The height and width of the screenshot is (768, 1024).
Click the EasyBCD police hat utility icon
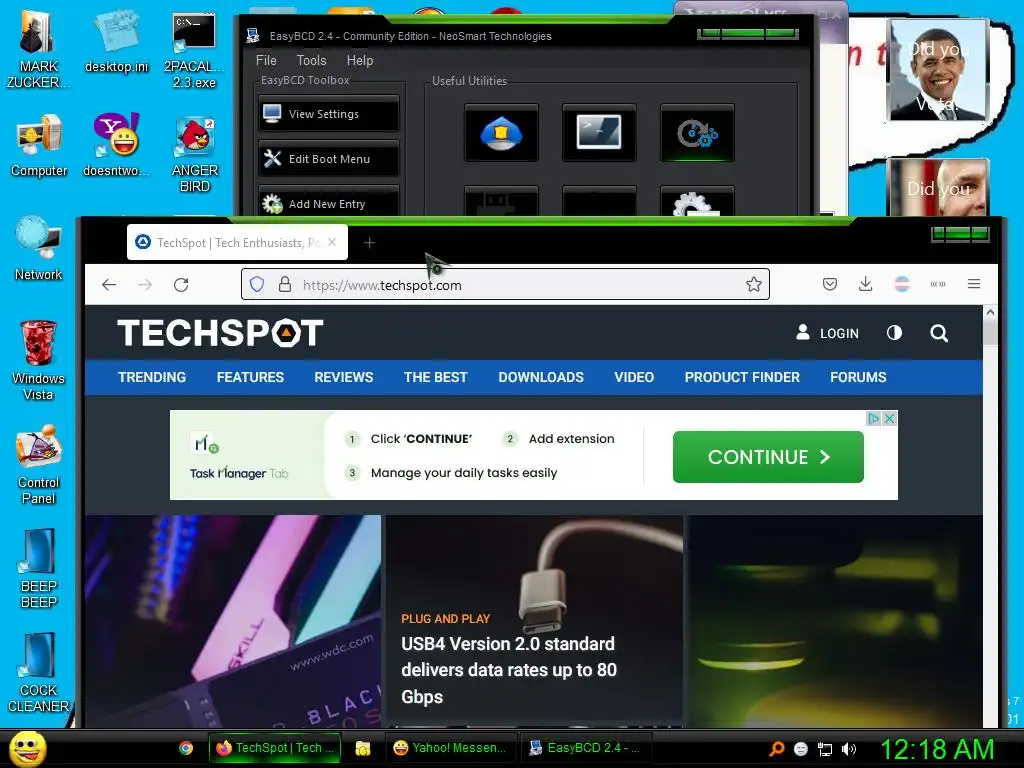point(501,133)
